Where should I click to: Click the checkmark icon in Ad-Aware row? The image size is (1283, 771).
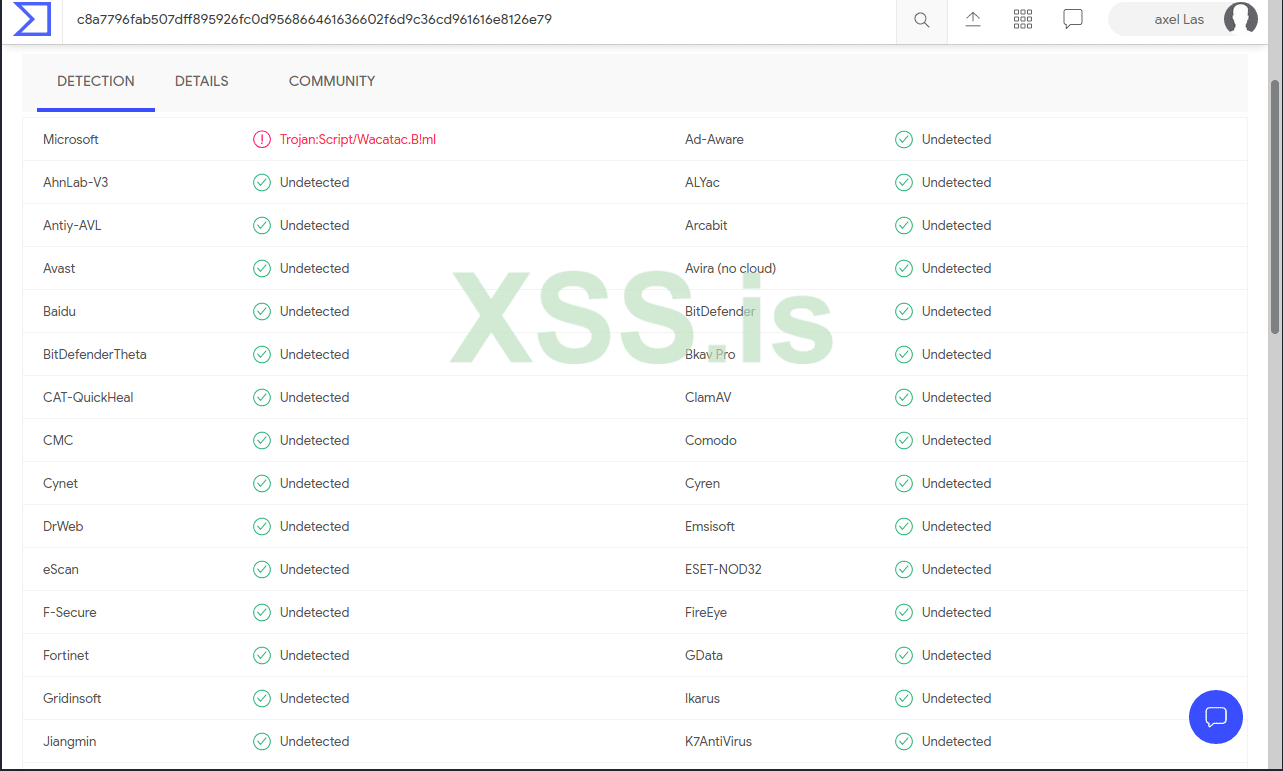pos(904,140)
